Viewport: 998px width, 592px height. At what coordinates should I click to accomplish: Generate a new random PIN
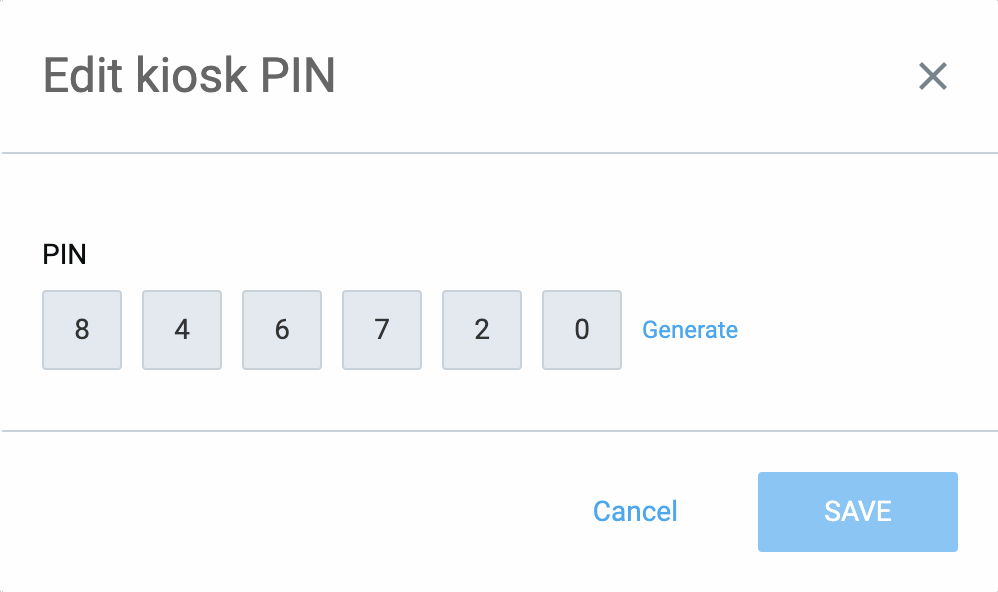(690, 330)
